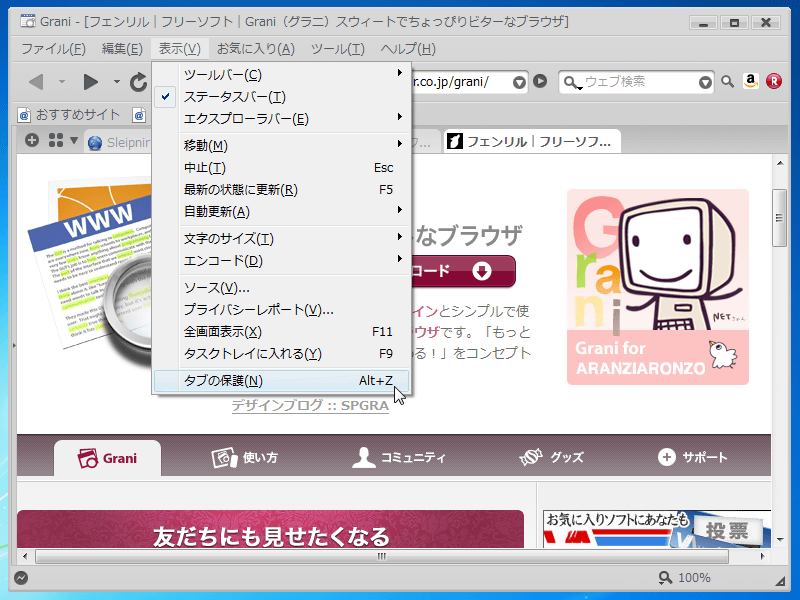Click the scroll down arrow
Viewport: 800px width, 600px height.
click(x=780, y=540)
